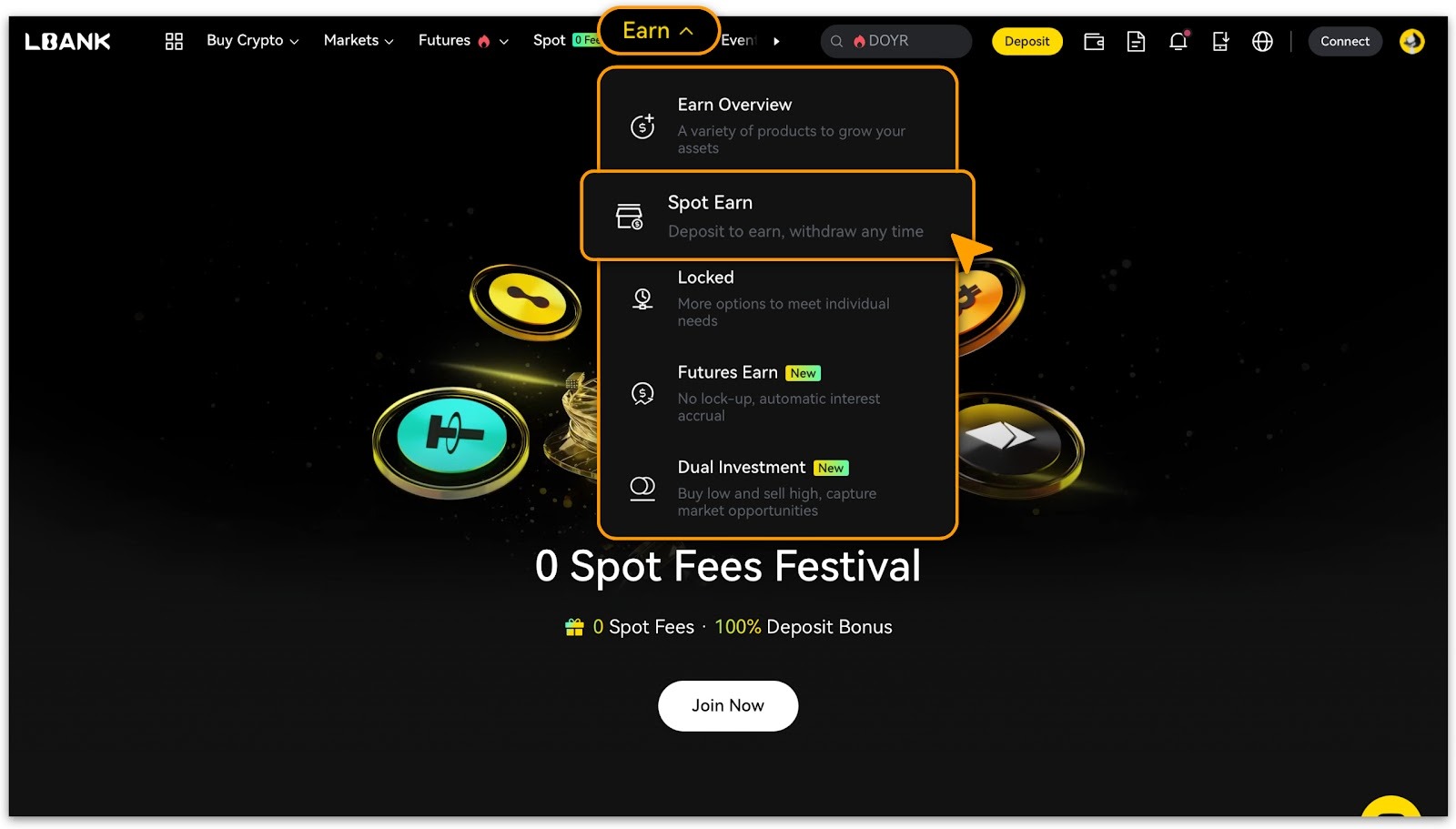Select Earn Overview menu item
Viewport: 1456px width, 829px height.
coord(777,125)
